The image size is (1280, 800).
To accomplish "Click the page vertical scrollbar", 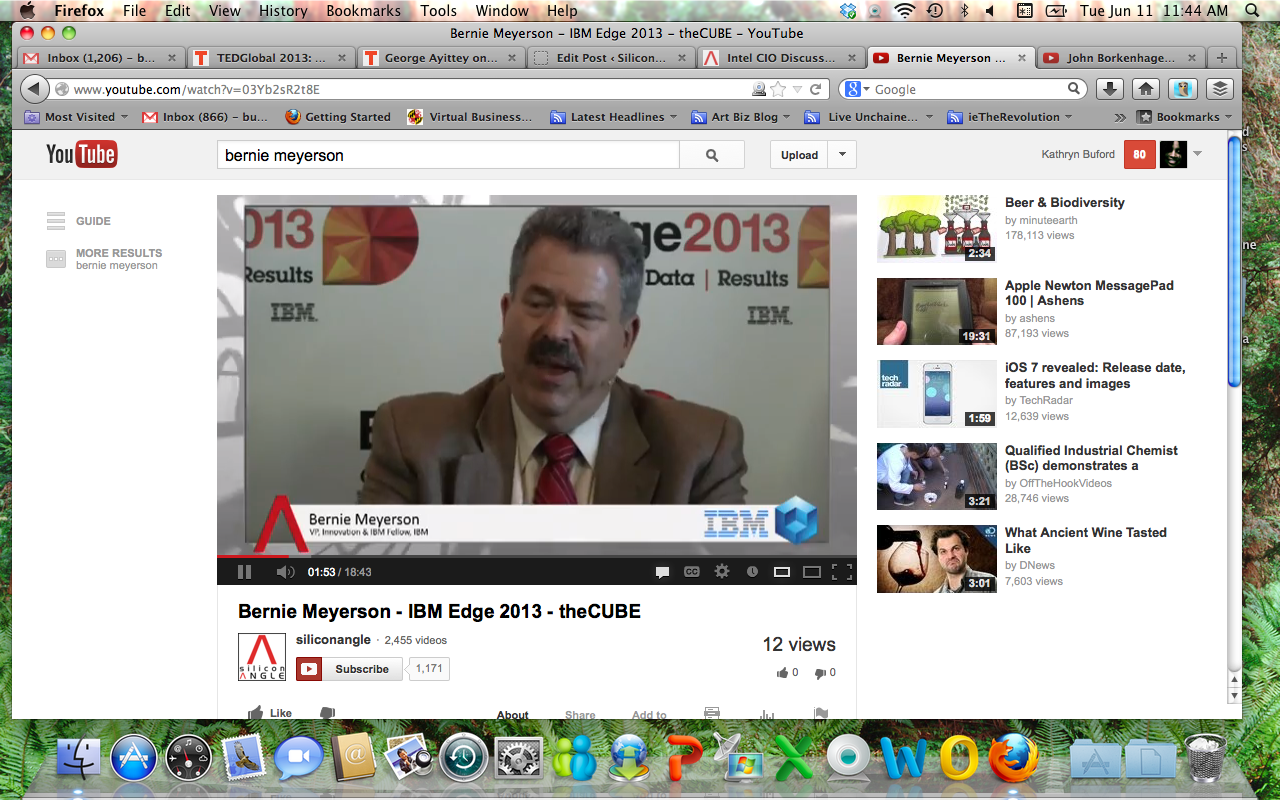I will [x=1233, y=261].
